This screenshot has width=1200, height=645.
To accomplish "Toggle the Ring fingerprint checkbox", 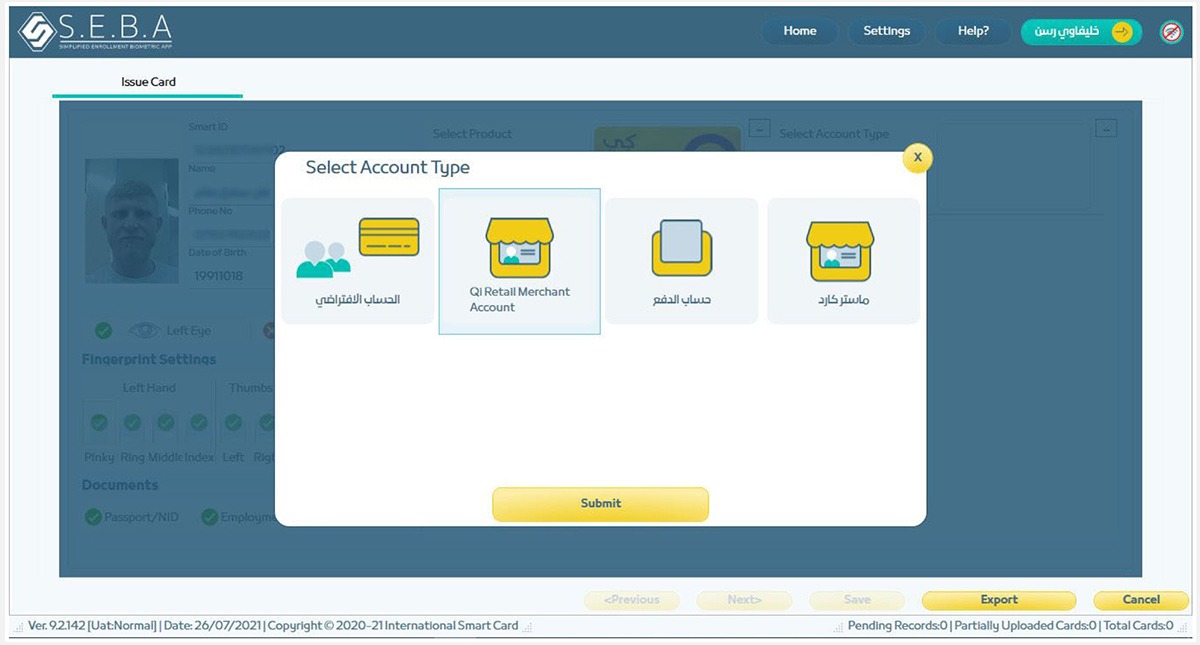I will coord(132,423).
